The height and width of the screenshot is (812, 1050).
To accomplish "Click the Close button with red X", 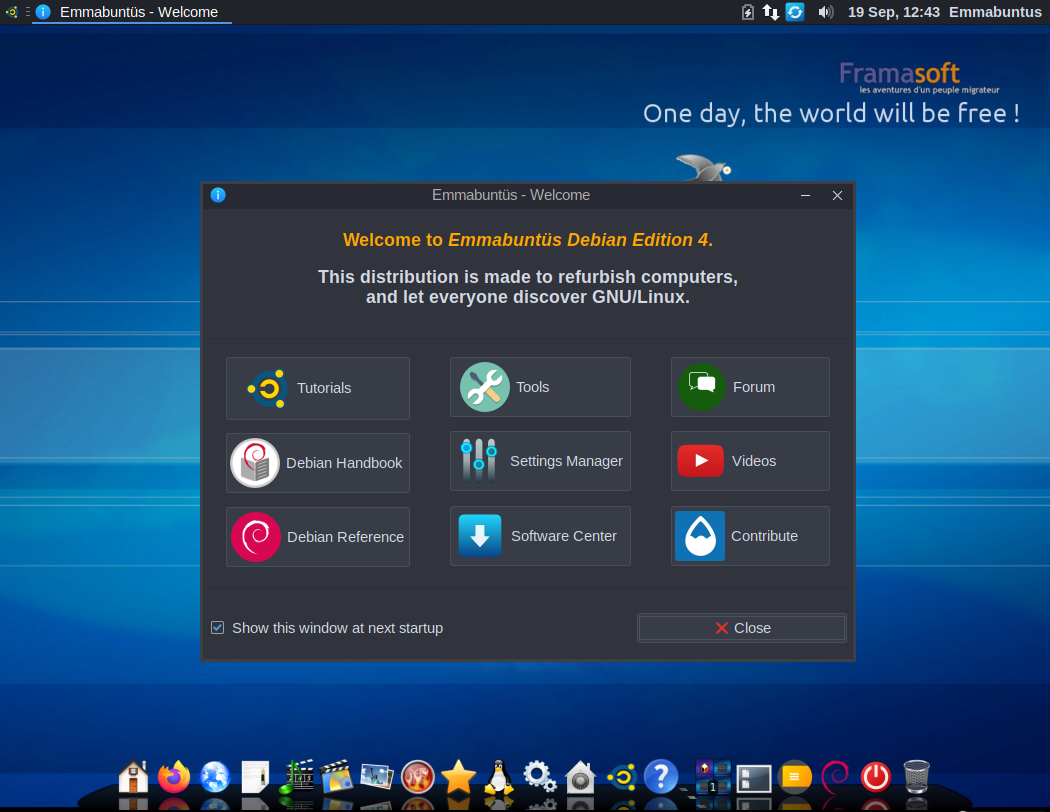I will (741, 628).
